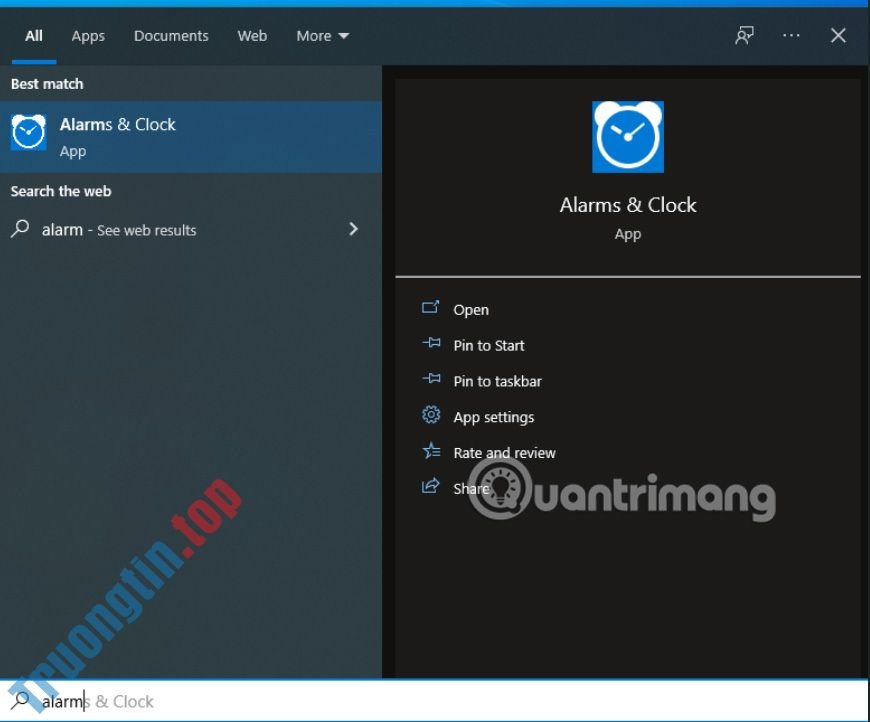Viewport: 870px width, 722px height.
Task: Open the Alarms & Clock app icon
Action: 28,131
